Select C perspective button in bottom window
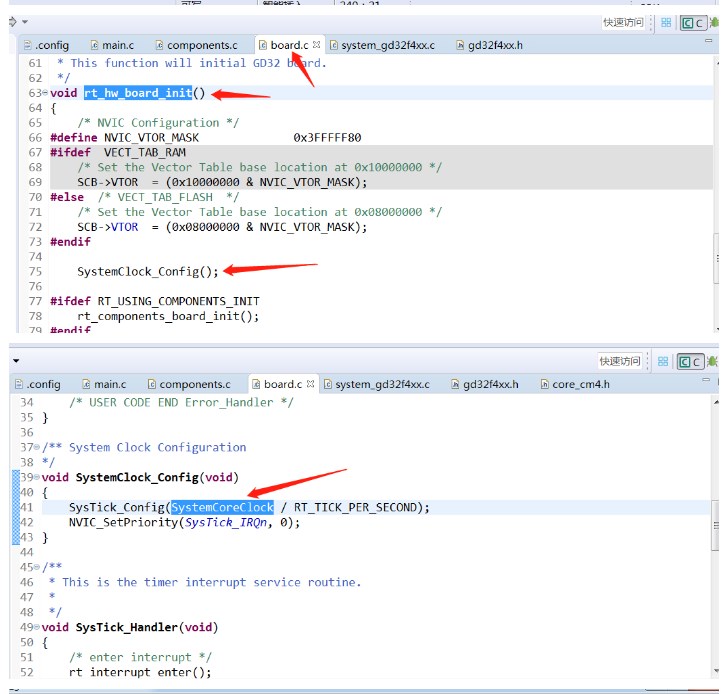 [x=690, y=361]
